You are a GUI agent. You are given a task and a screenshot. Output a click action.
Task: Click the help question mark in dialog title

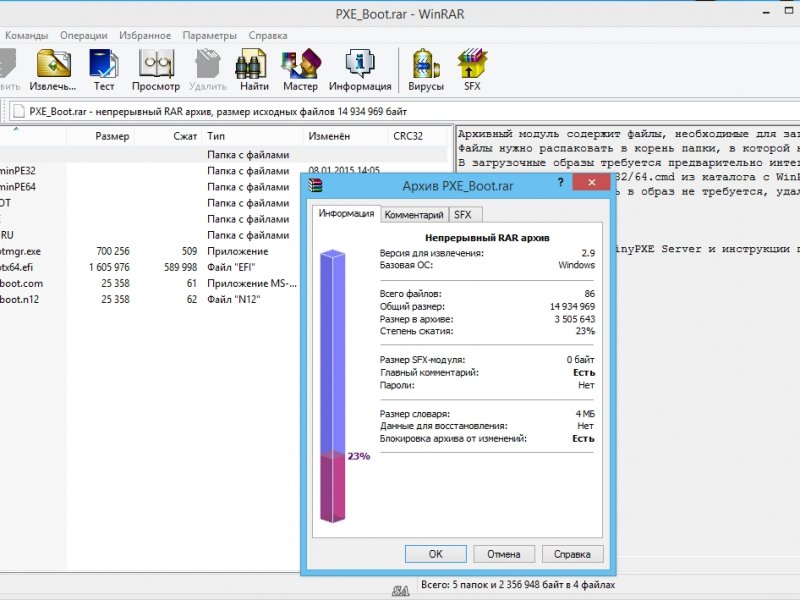click(560, 182)
